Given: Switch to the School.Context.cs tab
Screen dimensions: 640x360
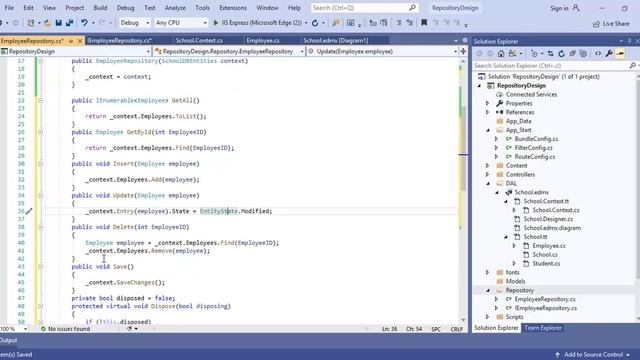Looking at the screenshot, I should (x=199, y=40).
